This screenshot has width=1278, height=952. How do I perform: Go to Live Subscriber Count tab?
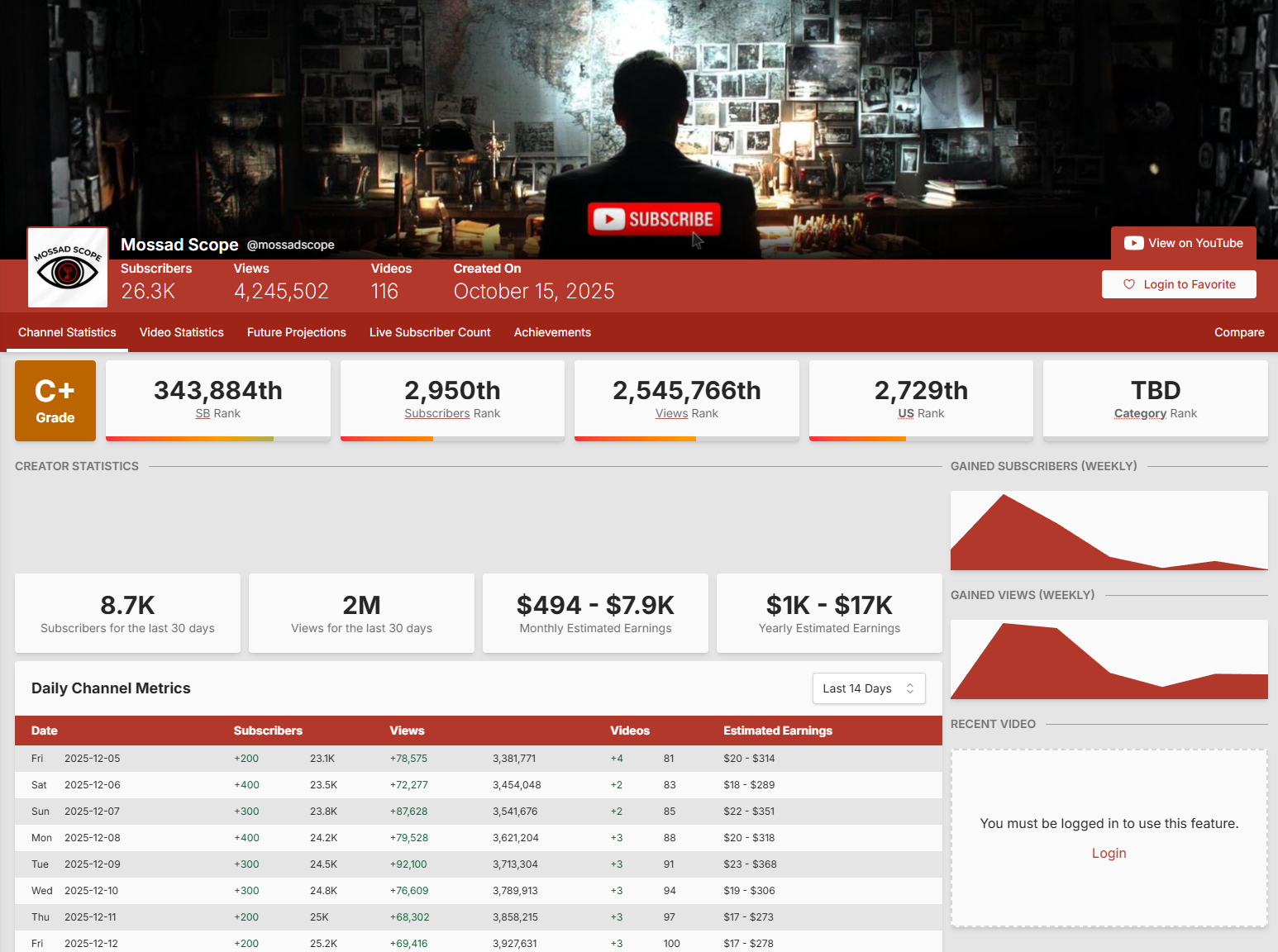pos(430,332)
